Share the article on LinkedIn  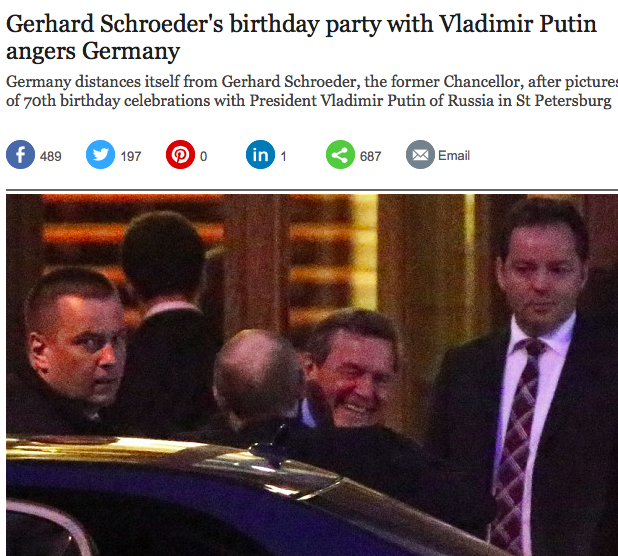[x=261, y=155]
